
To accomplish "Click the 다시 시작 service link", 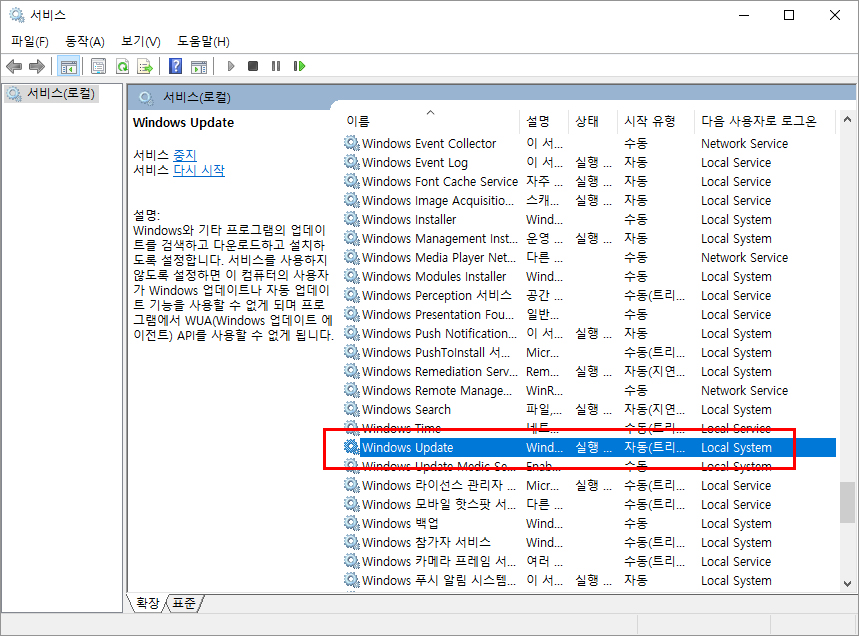I will [199, 170].
